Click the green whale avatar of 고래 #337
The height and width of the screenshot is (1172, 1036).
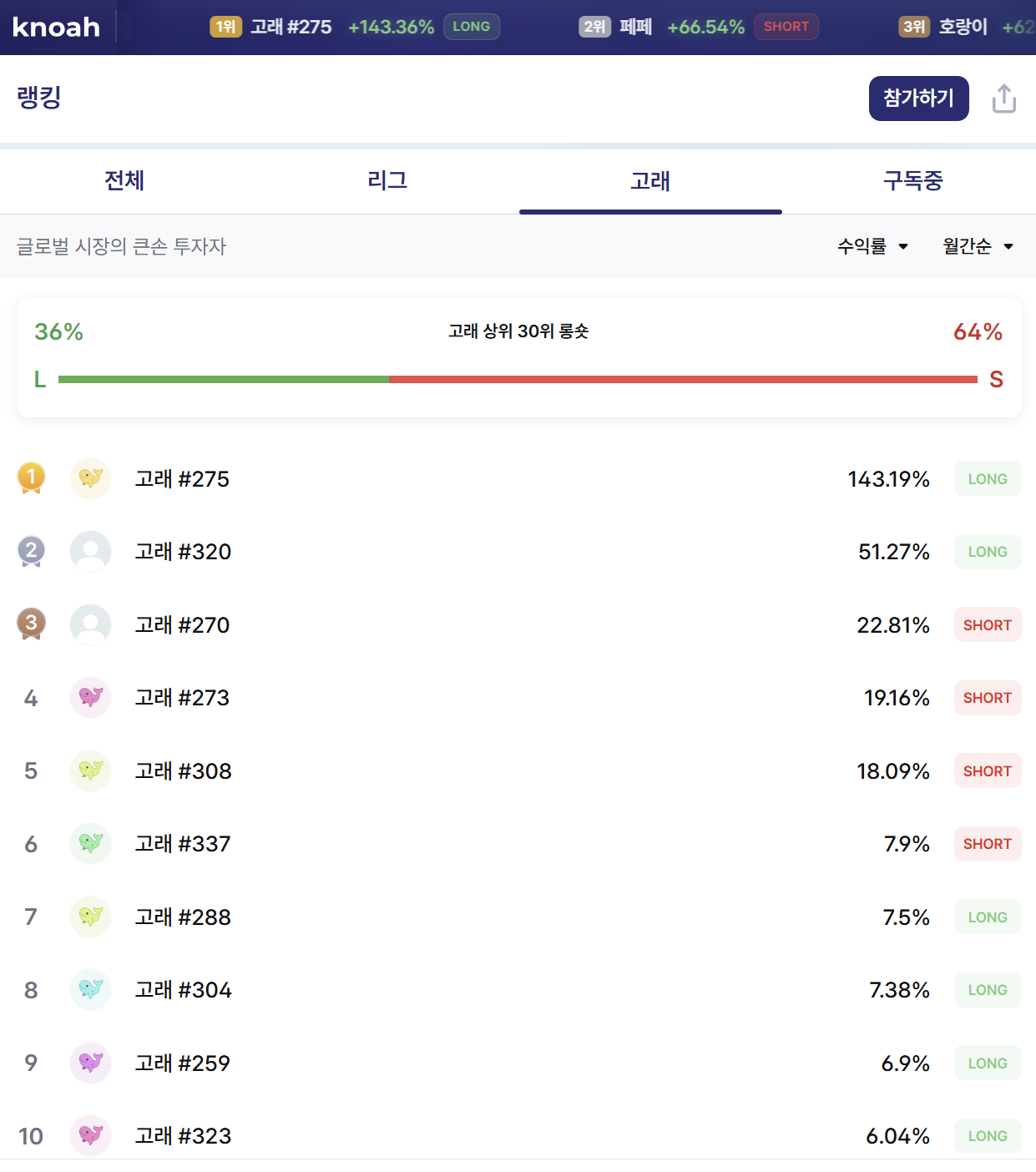point(90,843)
